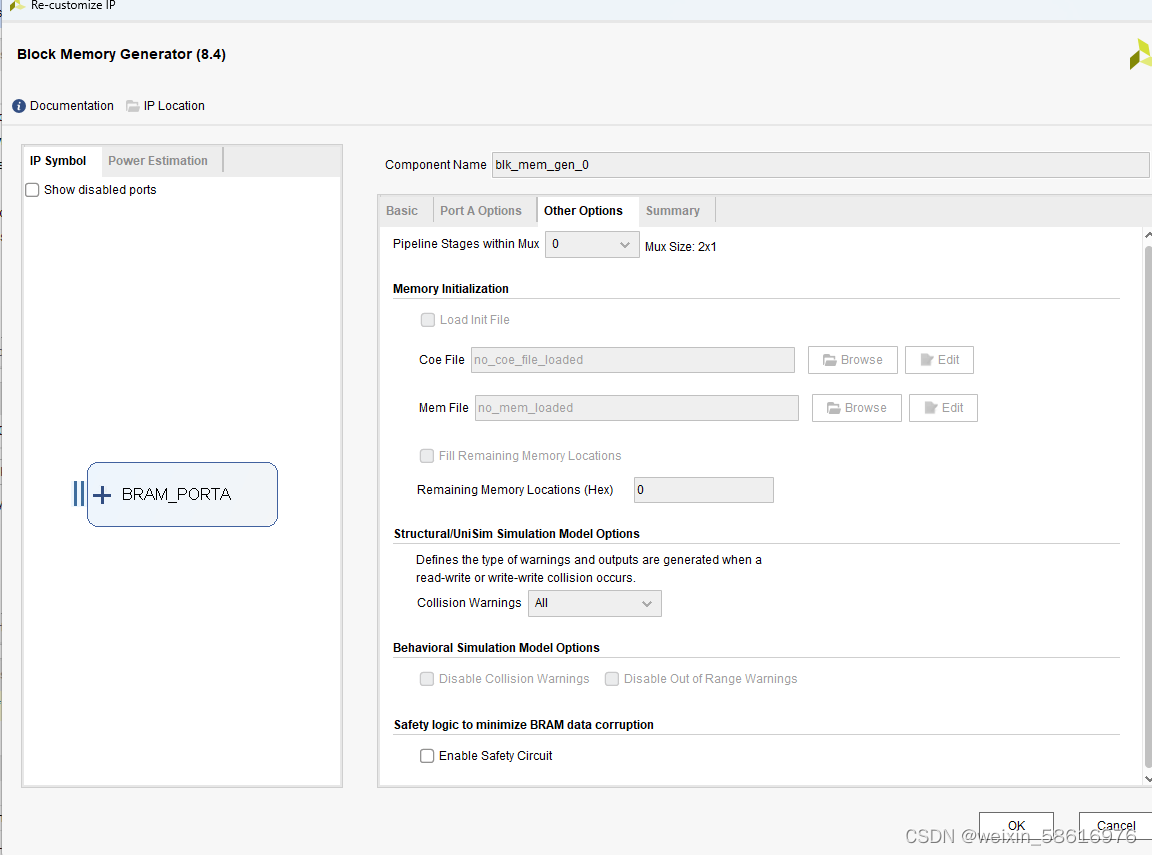Click the Component Name input field

click(820, 165)
